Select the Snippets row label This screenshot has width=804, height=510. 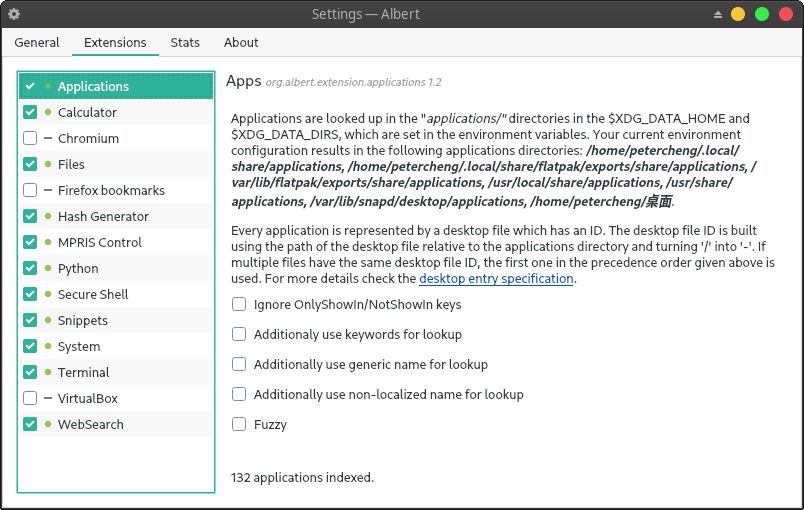pos(83,320)
